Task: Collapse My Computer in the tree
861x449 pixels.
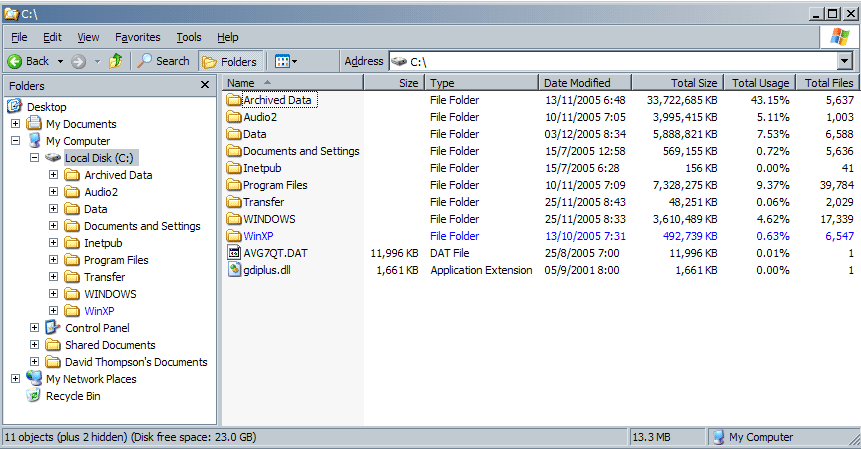Action: tap(15, 141)
